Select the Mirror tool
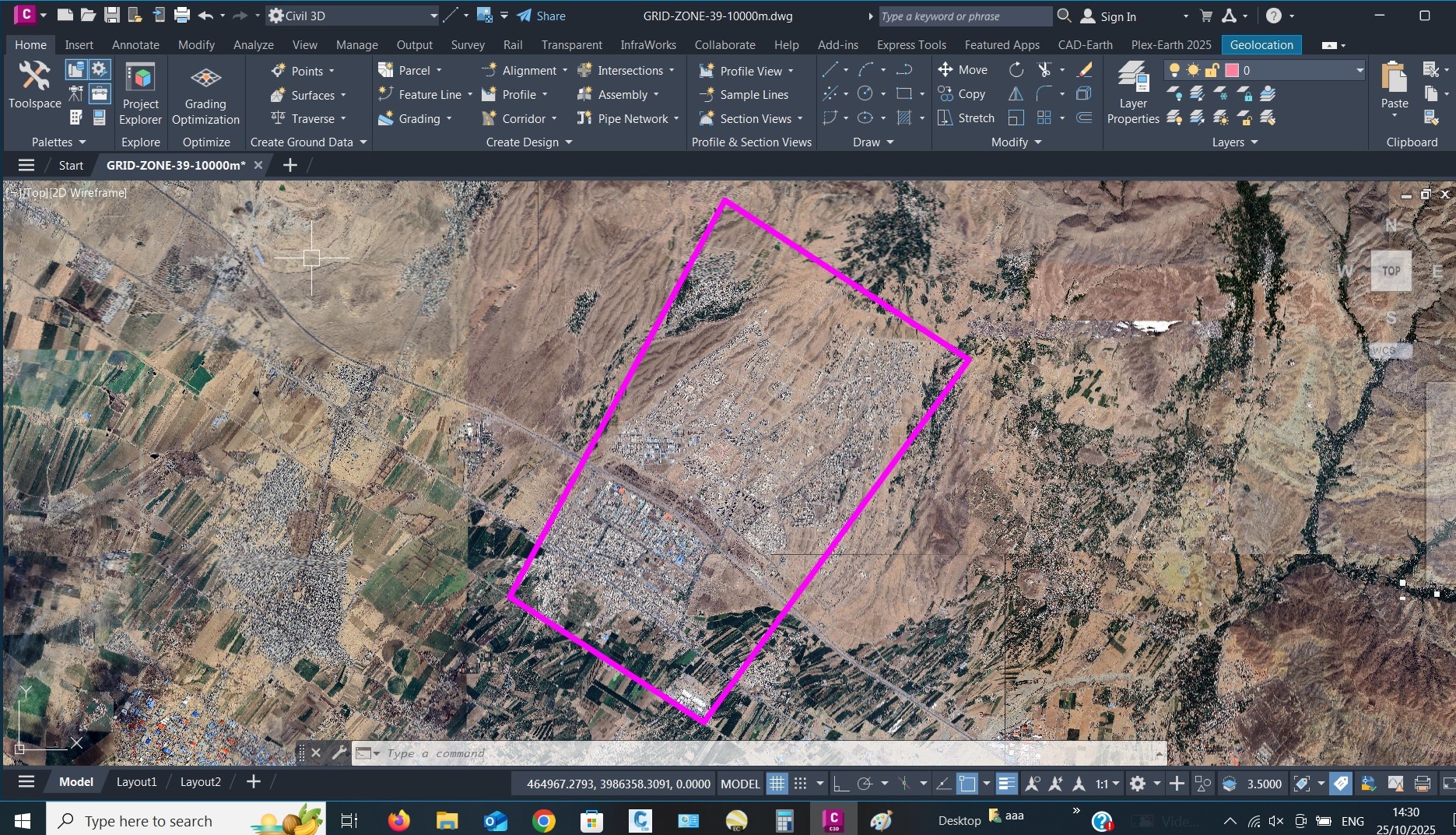 point(1016,94)
